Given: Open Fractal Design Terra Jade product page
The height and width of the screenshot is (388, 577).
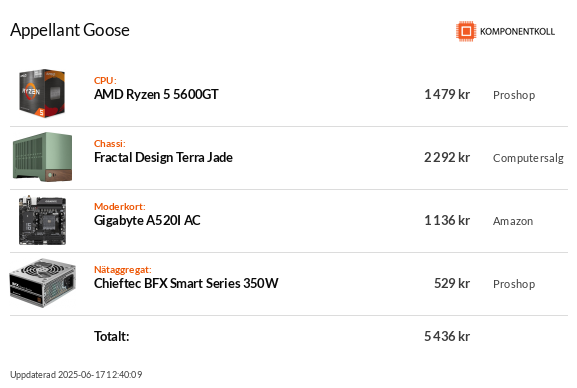Looking at the screenshot, I should 163,158.
